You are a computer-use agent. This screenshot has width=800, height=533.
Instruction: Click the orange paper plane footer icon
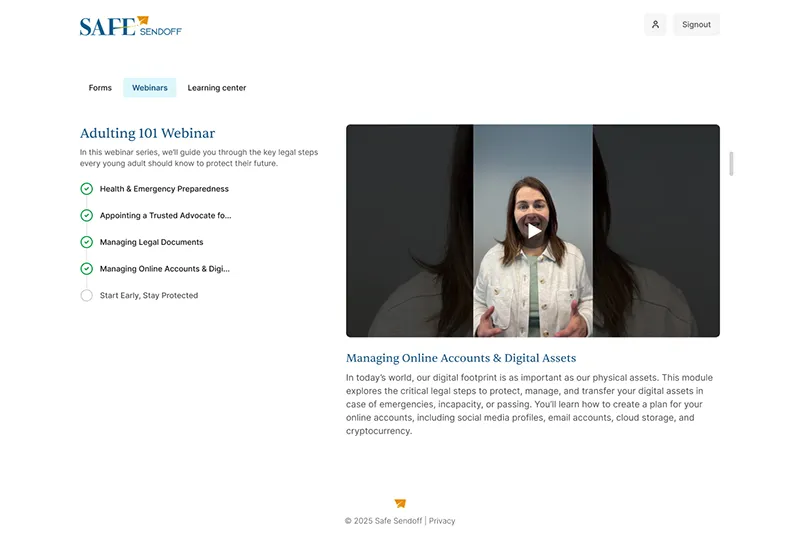coord(400,503)
